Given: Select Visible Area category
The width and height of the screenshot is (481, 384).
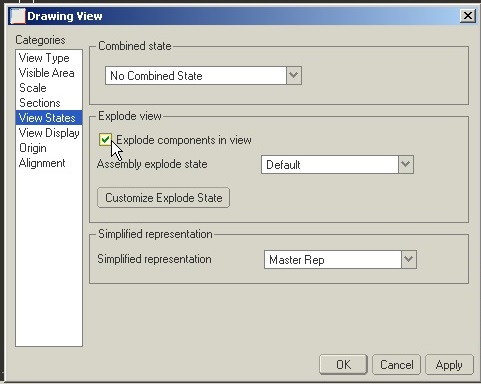Looking at the screenshot, I should [x=49, y=73].
